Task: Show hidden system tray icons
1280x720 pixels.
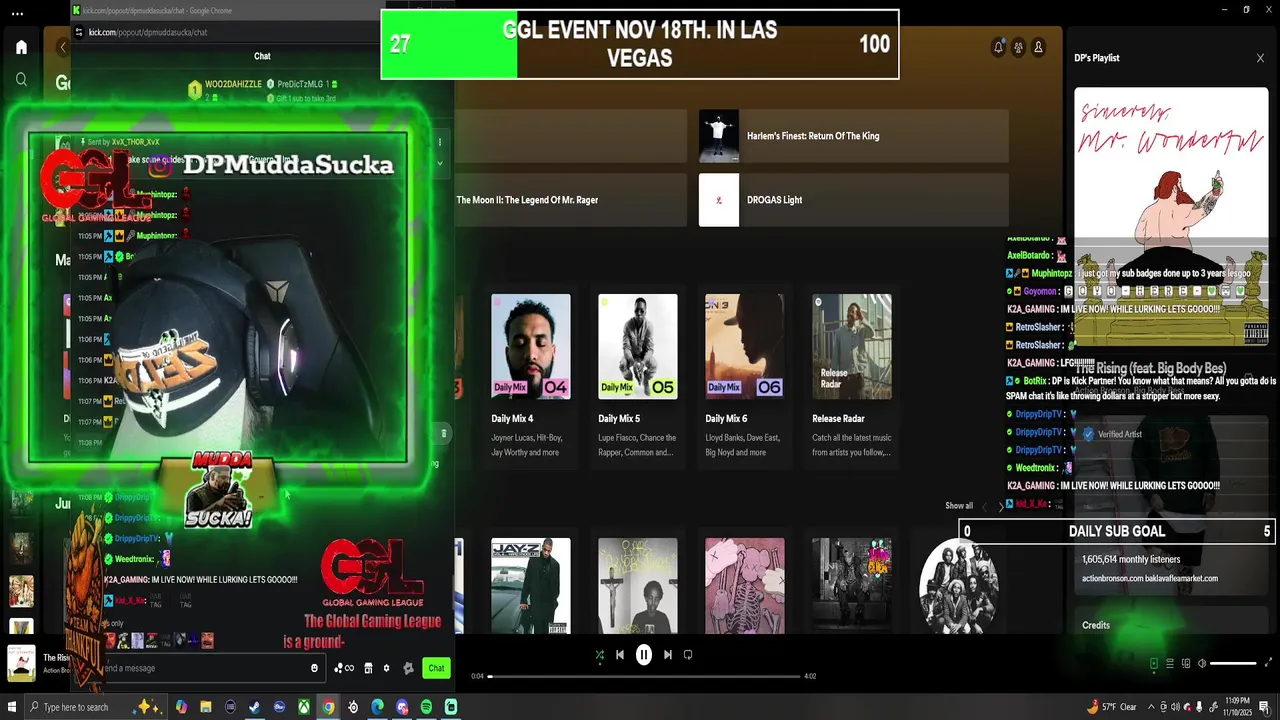Action: (x=1150, y=707)
